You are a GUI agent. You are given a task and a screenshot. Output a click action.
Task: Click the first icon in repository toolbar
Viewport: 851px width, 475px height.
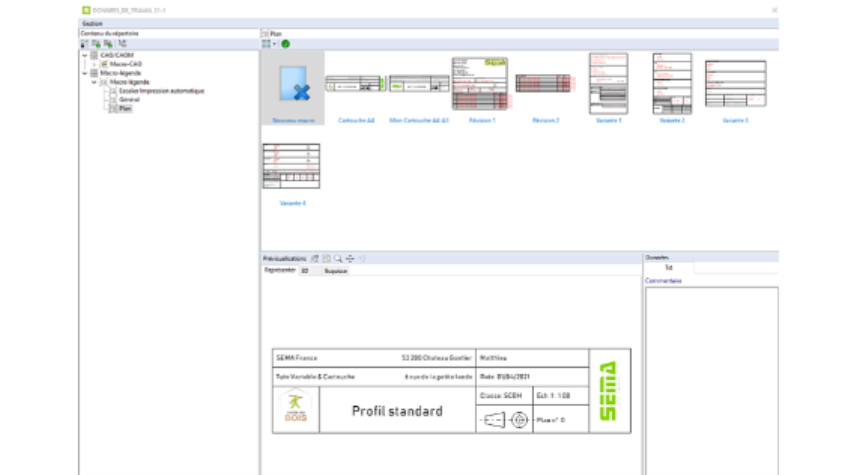84,44
